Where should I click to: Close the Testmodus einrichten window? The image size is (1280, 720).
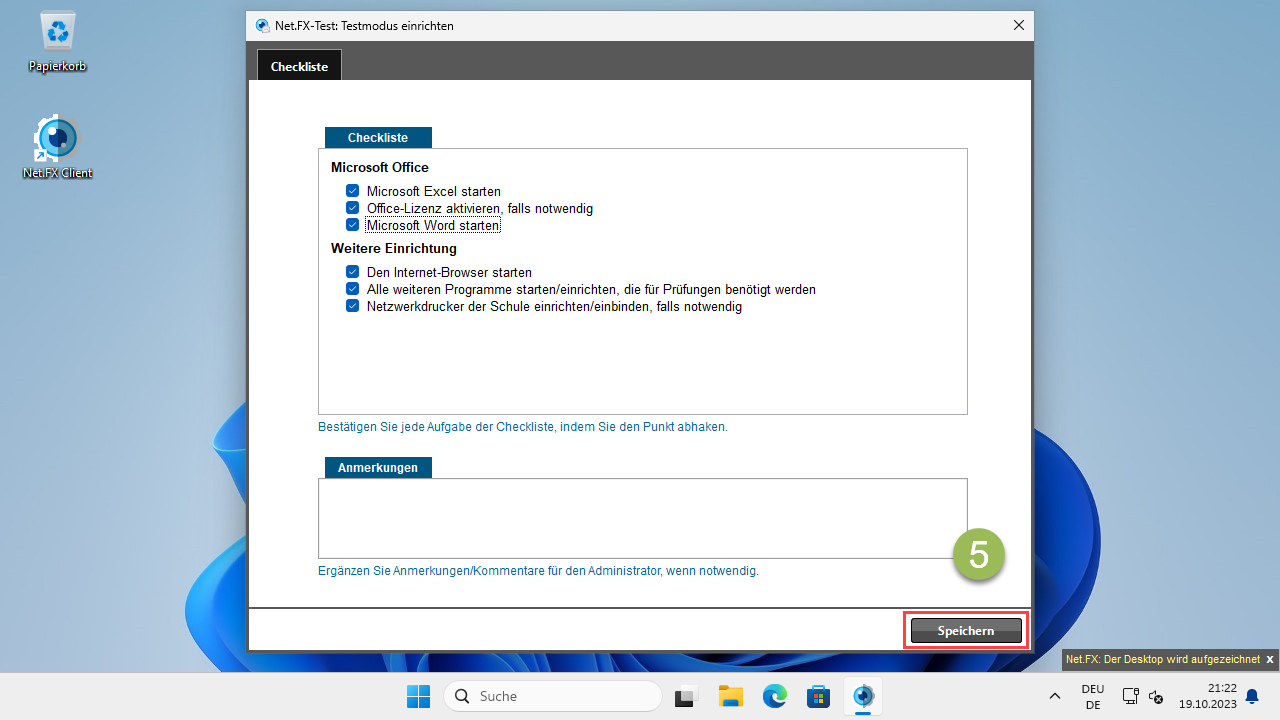pos(1018,26)
